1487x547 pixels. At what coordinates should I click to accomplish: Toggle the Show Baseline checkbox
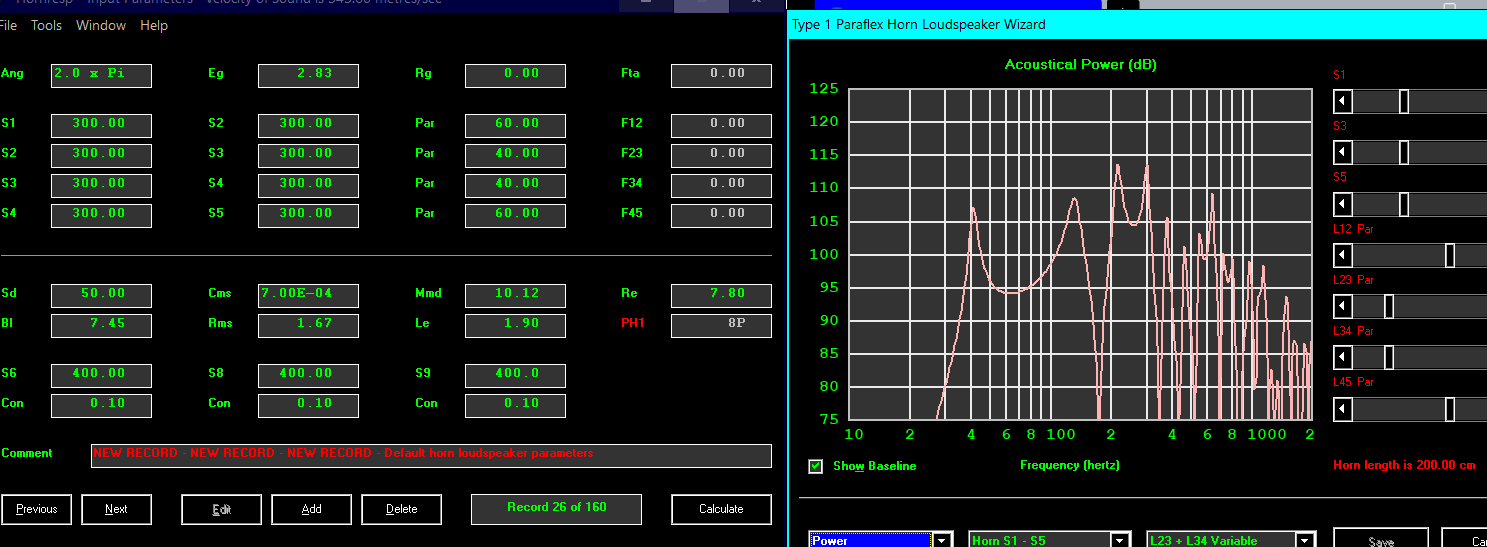(x=816, y=466)
